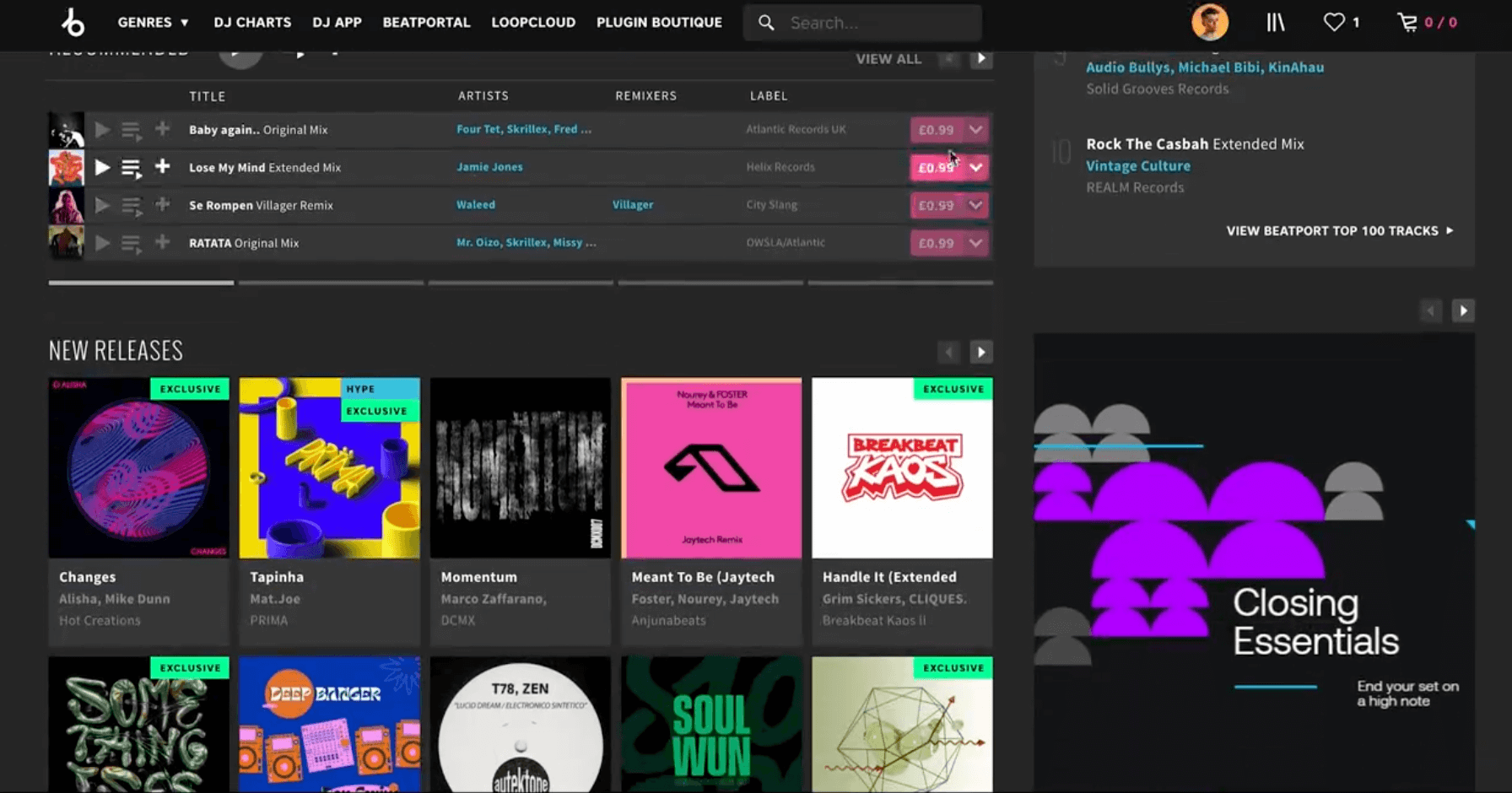Open DJ Charts in the nav bar
The height and width of the screenshot is (793, 1512).
[252, 22]
